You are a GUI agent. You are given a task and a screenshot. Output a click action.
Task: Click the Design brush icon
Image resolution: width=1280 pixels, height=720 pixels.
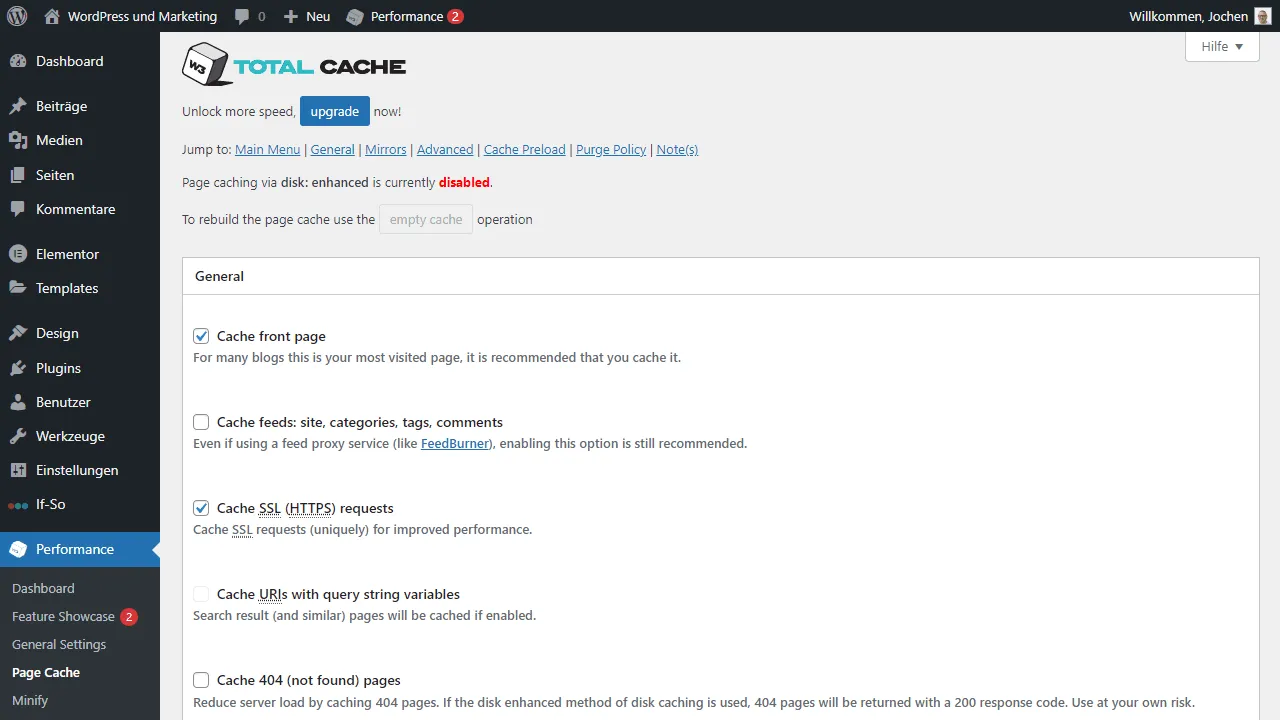18,333
